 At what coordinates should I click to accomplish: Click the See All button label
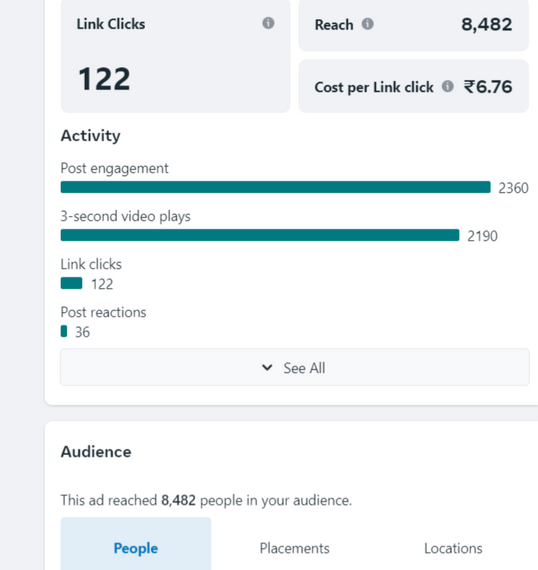click(x=304, y=368)
